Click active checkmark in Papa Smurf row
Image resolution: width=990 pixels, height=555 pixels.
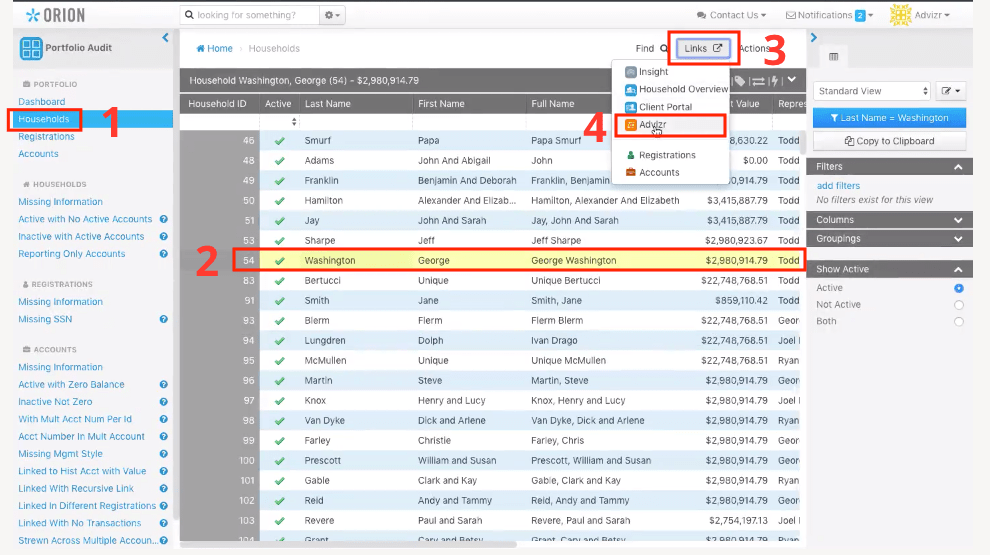[279, 141]
